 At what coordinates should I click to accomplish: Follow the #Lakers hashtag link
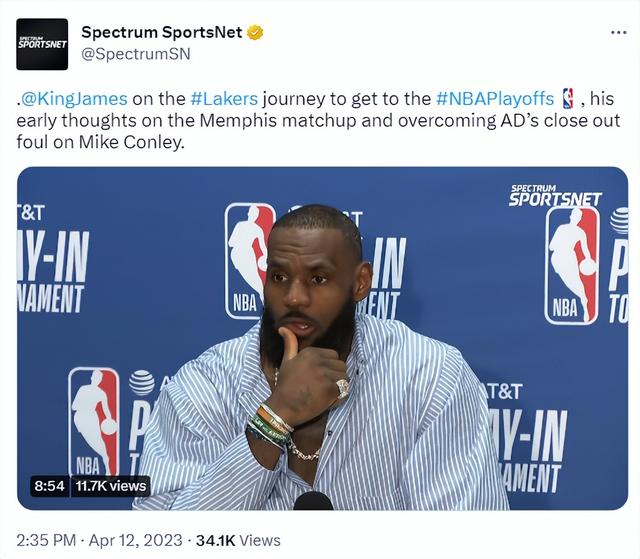[x=224, y=98]
